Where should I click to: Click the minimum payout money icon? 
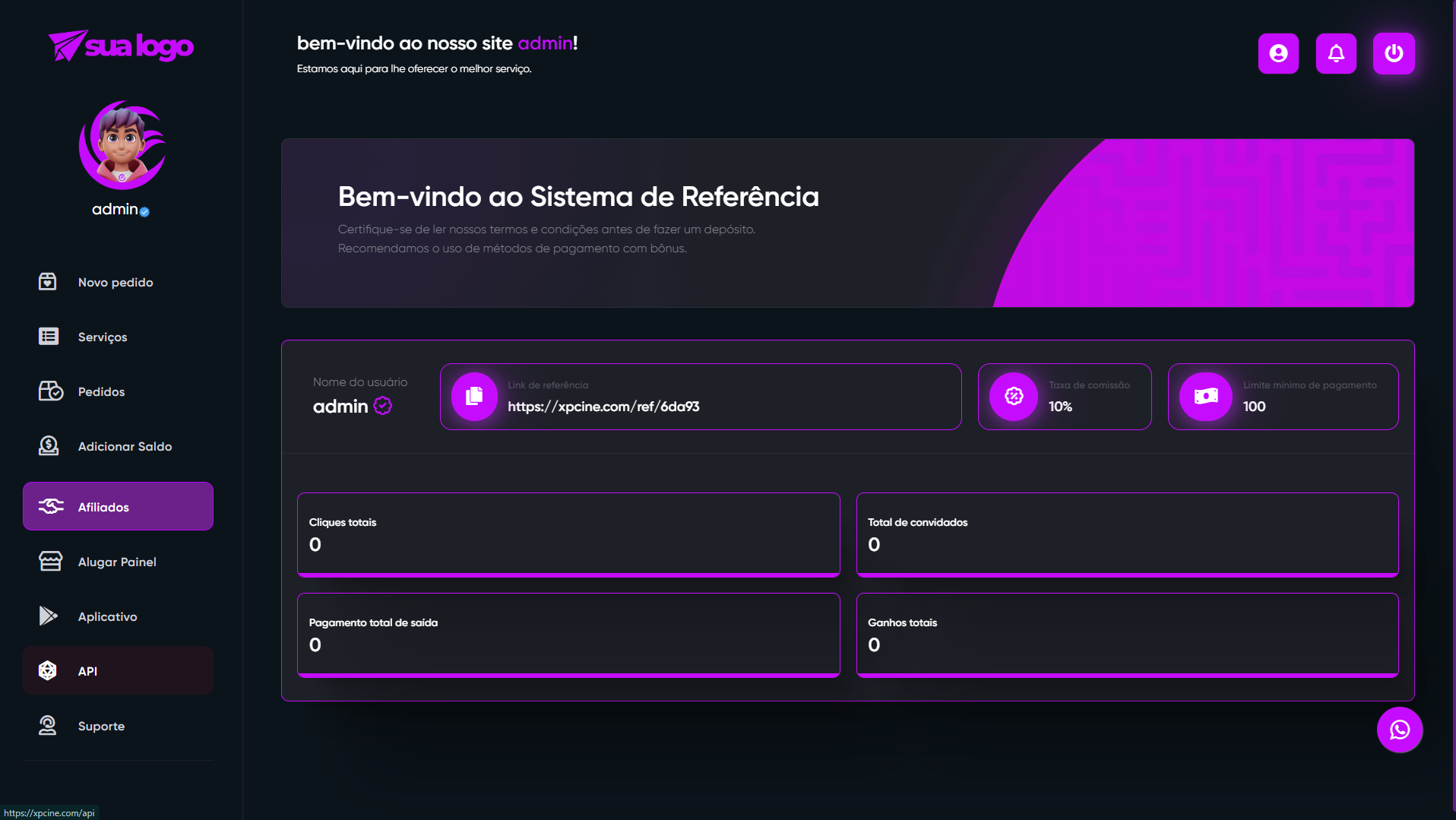point(1206,396)
